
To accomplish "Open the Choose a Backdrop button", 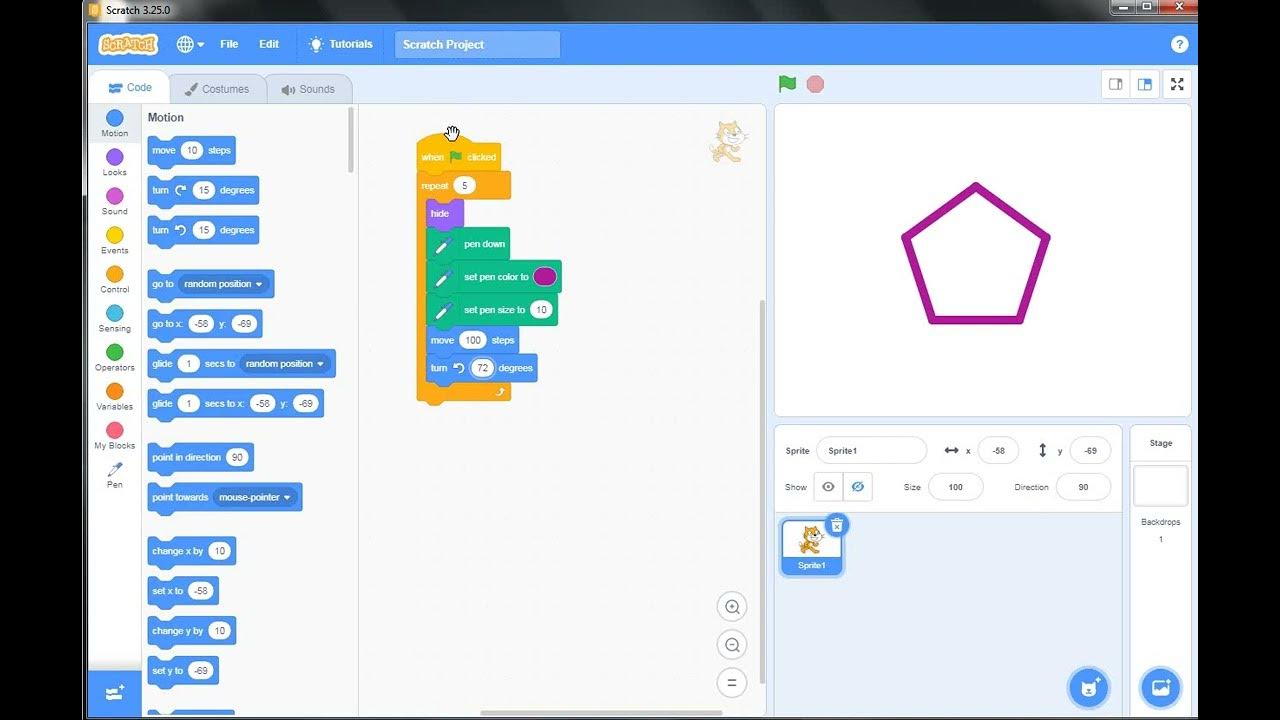I will 1161,687.
